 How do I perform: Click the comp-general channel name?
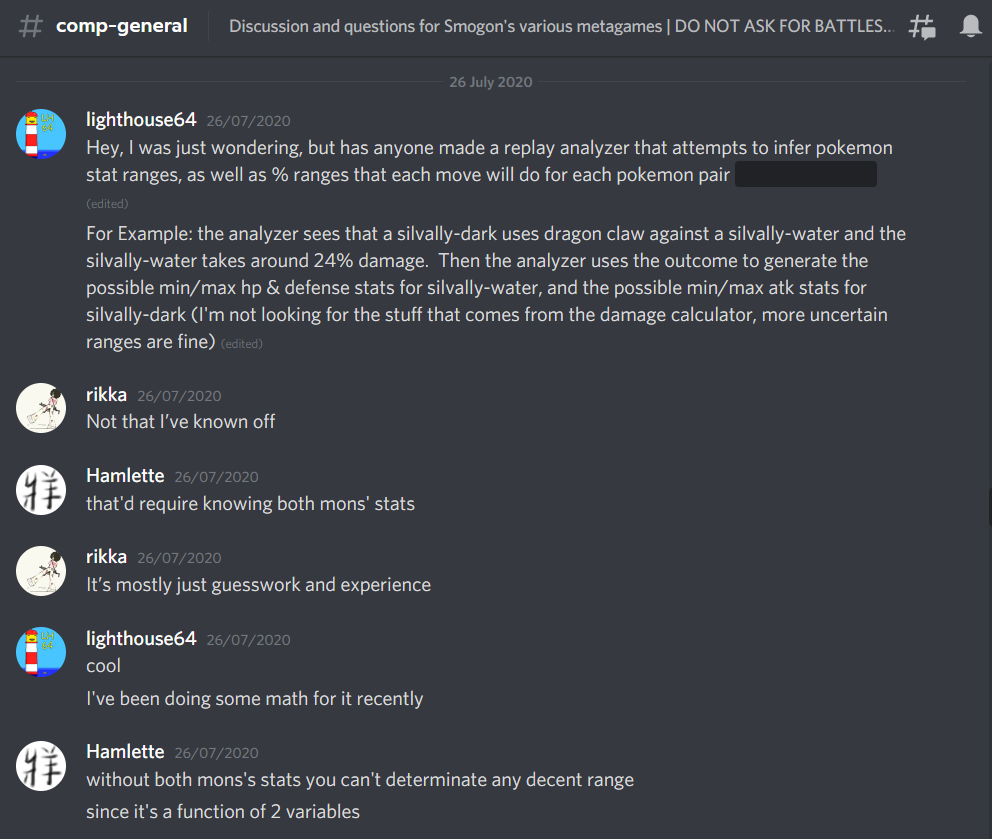121,26
